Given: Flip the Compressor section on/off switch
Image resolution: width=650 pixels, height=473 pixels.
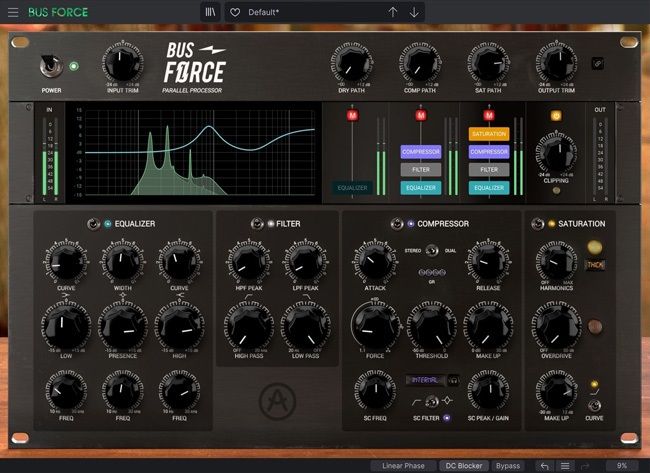Looking at the screenshot, I should coord(397,224).
